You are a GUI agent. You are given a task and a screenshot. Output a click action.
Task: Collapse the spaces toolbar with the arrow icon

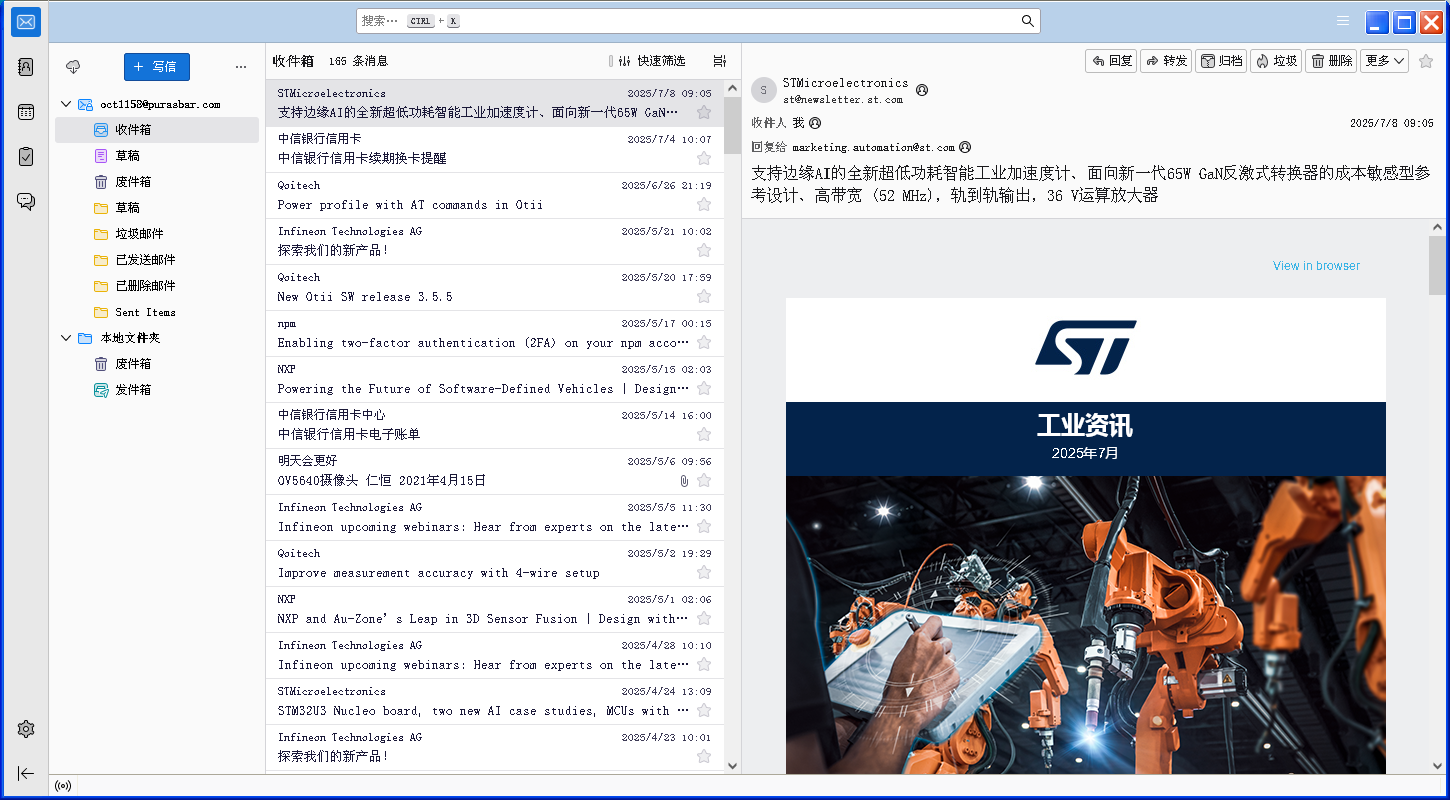click(x=26, y=773)
